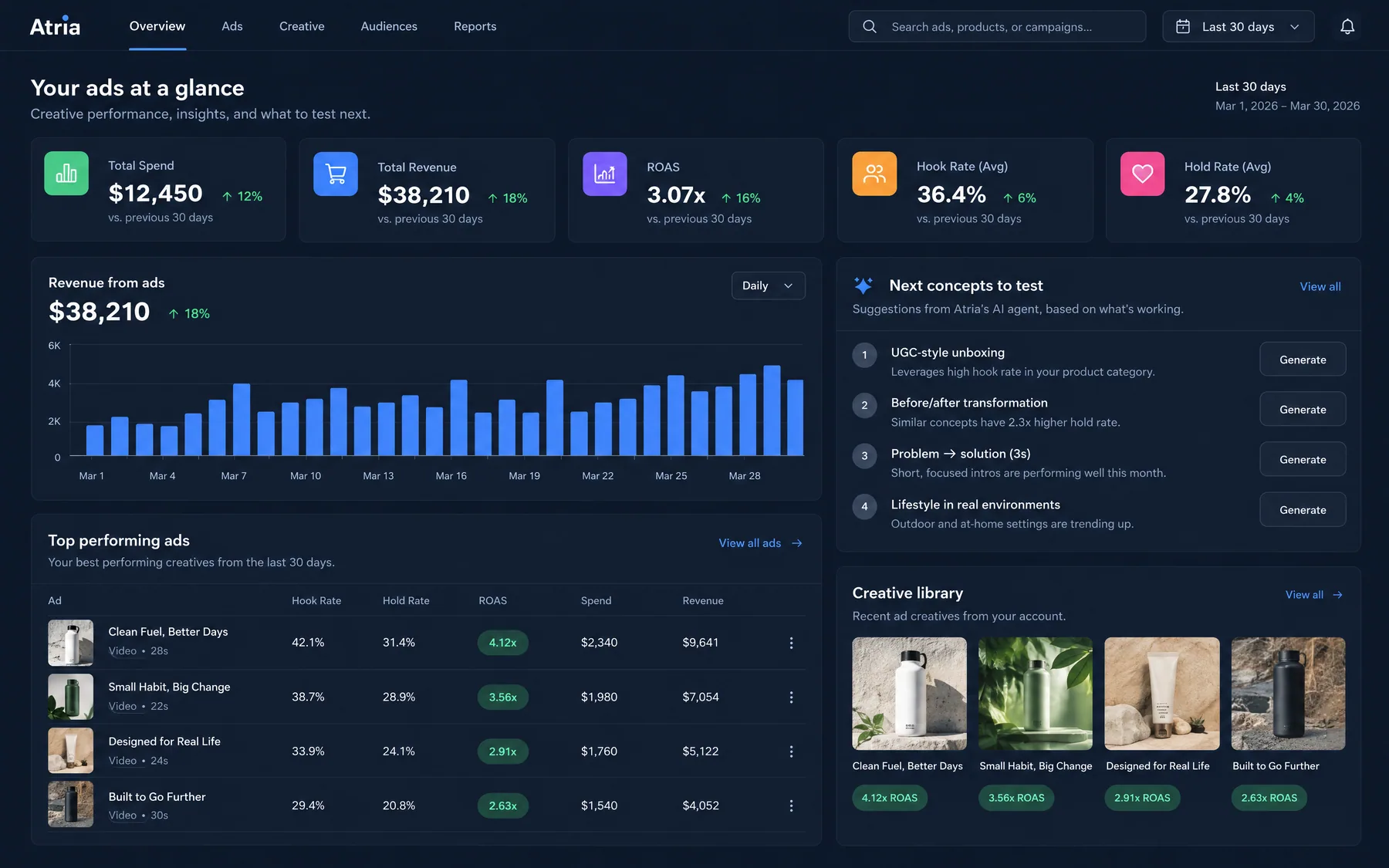
Task: Generate the Before/after transformation concept
Action: click(1303, 410)
